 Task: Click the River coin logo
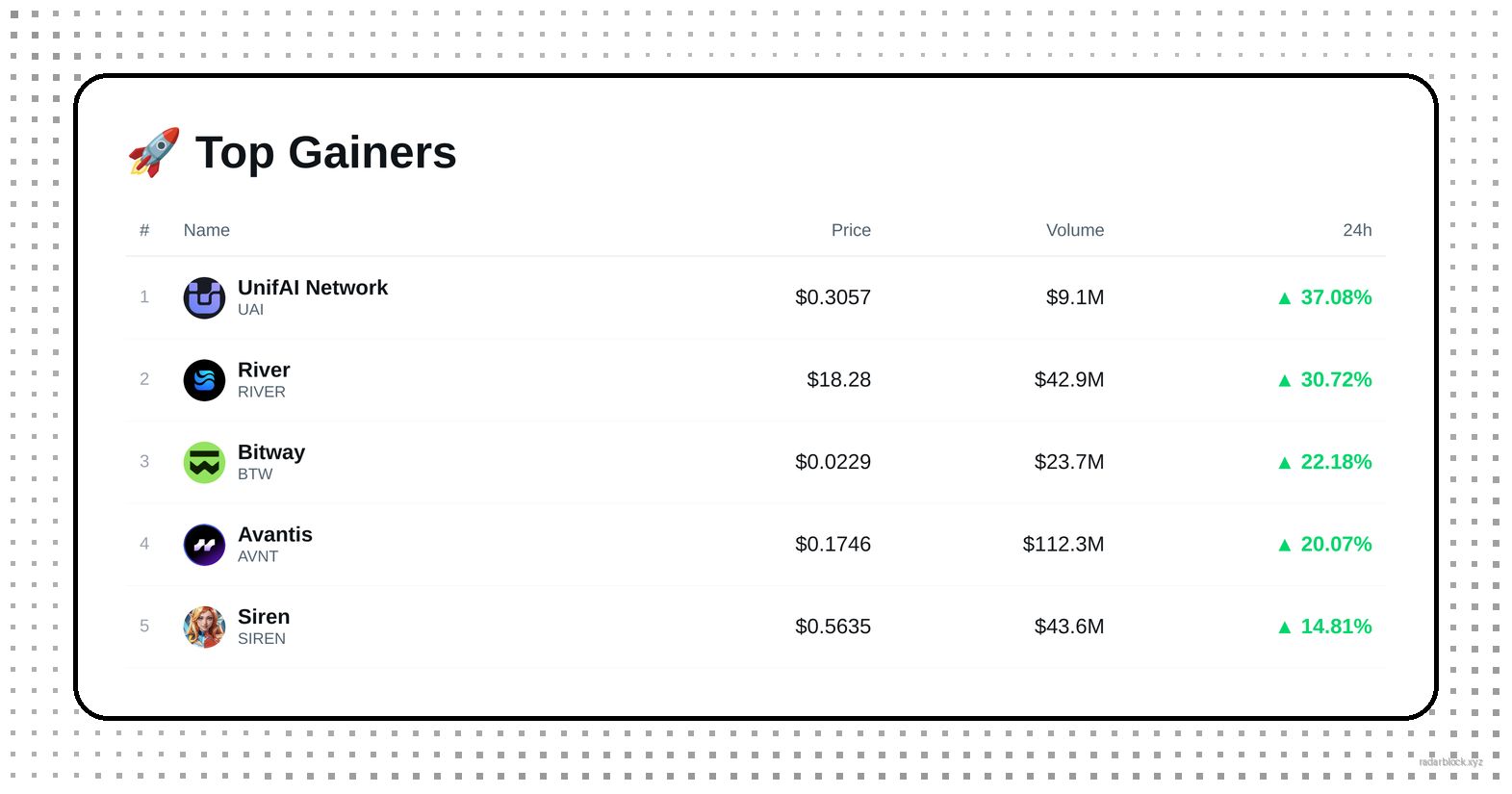(204, 380)
